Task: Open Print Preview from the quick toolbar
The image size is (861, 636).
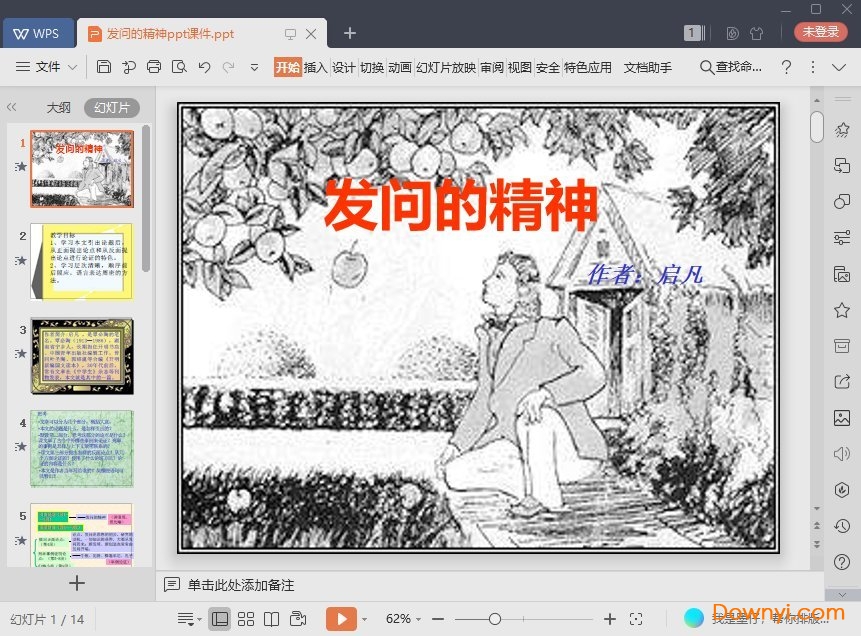Action: pyautogui.click(x=179, y=67)
